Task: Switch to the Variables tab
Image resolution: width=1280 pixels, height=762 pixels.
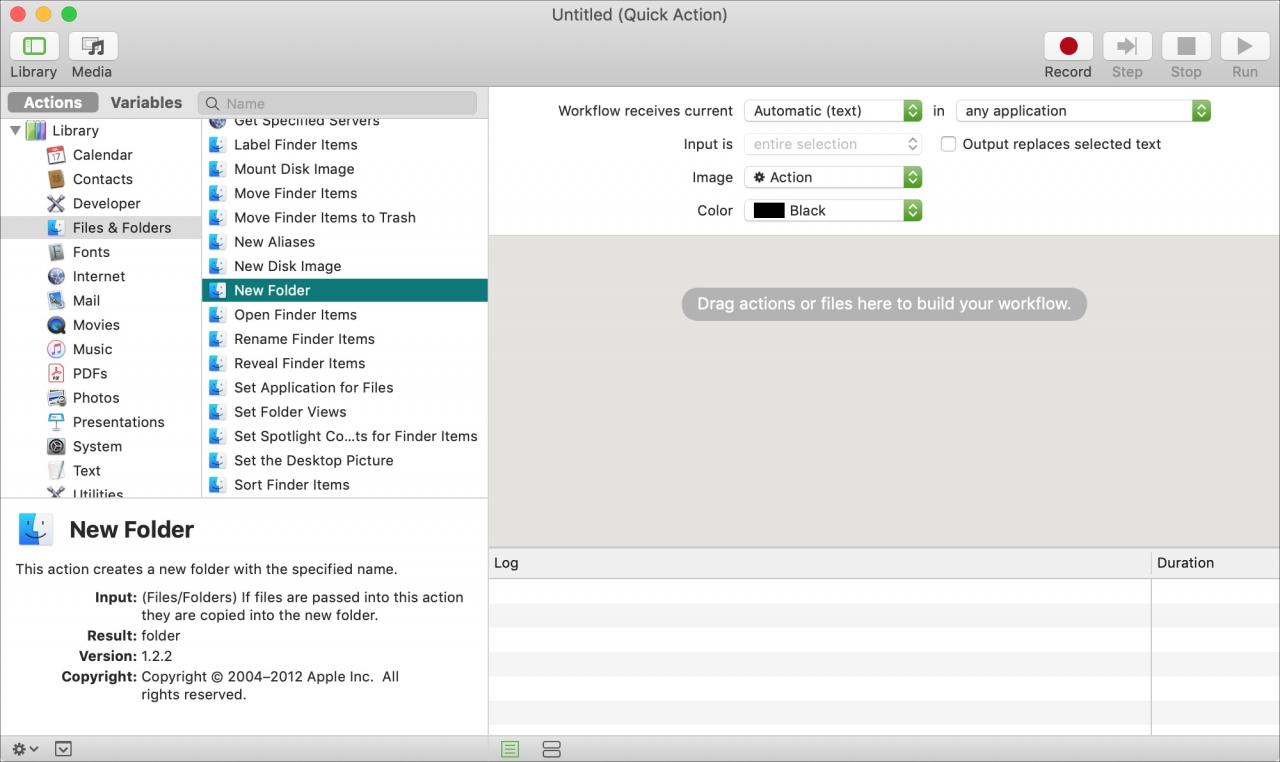Action: point(146,103)
